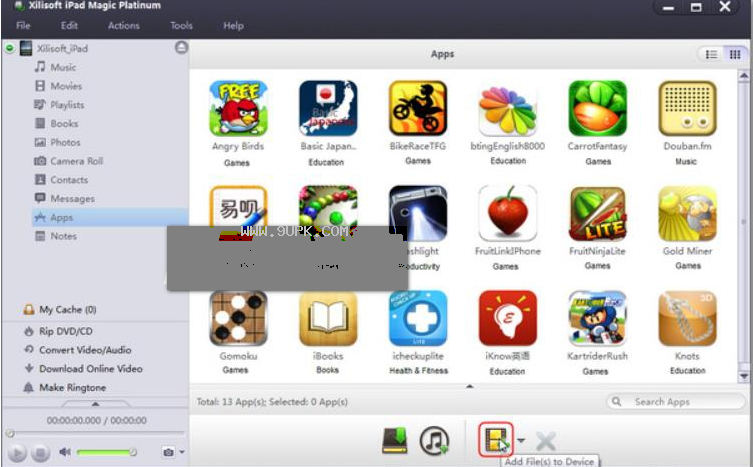Select Xilisoft_iPad device node
Screen dimensions: 753x467
point(62,49)
